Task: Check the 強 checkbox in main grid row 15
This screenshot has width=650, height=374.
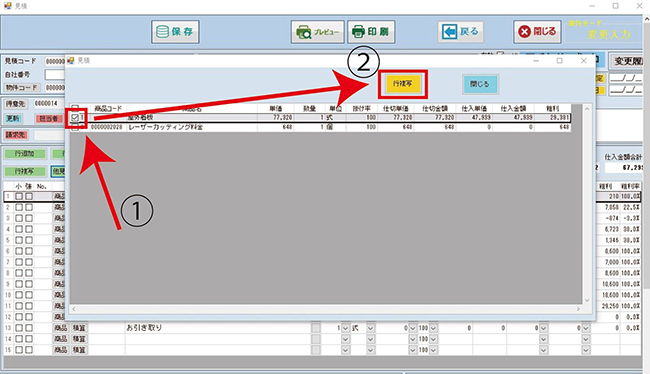Action: pos(29,350)
